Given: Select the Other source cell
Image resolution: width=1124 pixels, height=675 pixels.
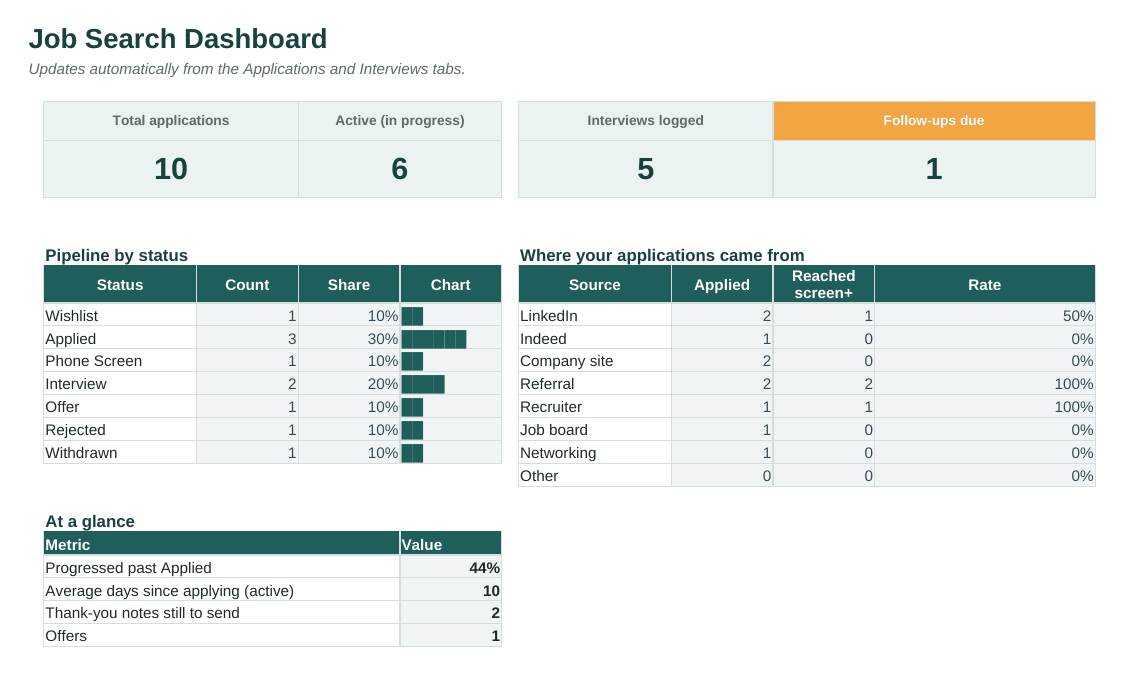Looking at the screenshot, I should pos(595,476).
